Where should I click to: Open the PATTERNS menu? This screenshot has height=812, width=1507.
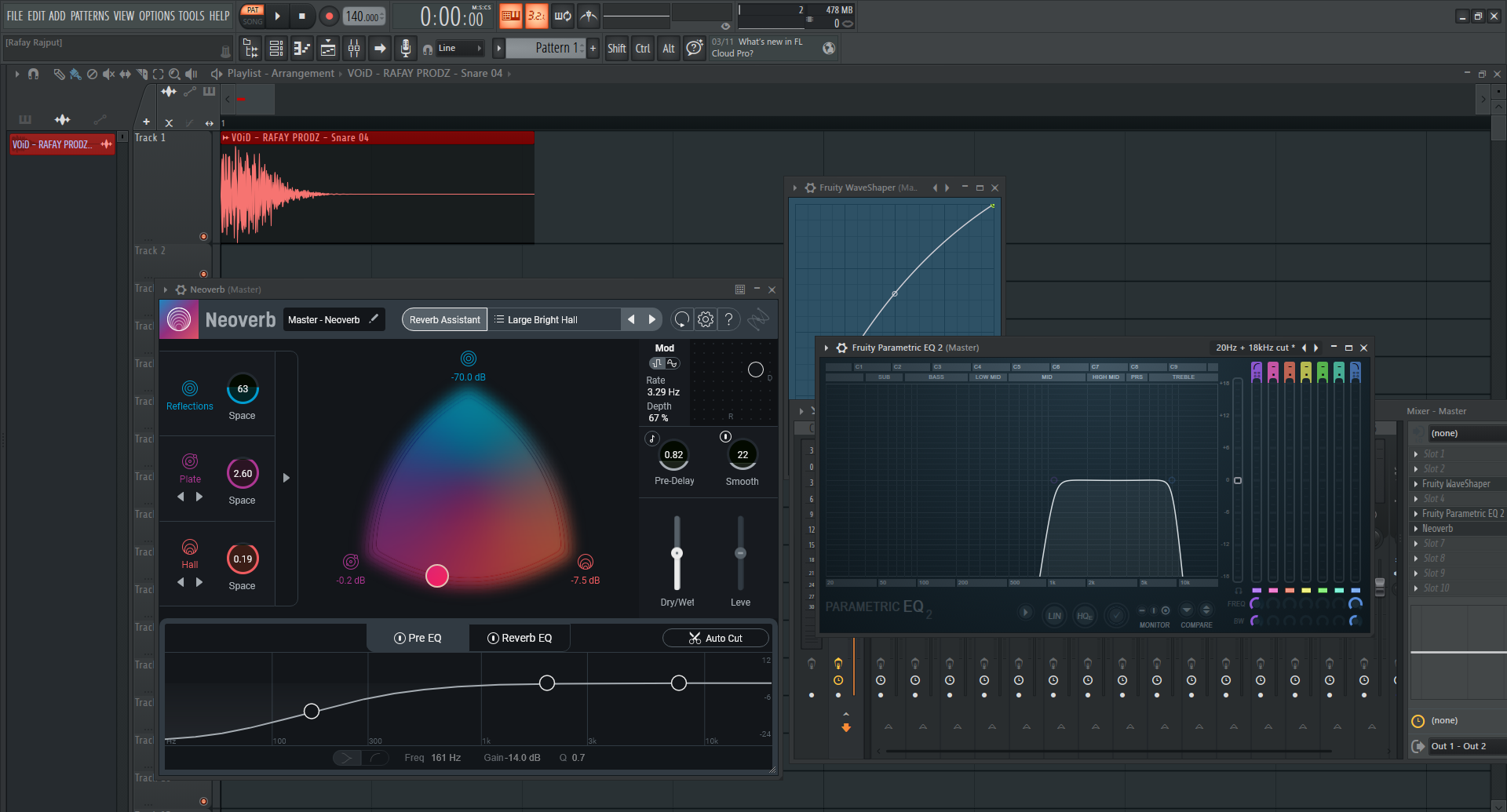point(89,16)
